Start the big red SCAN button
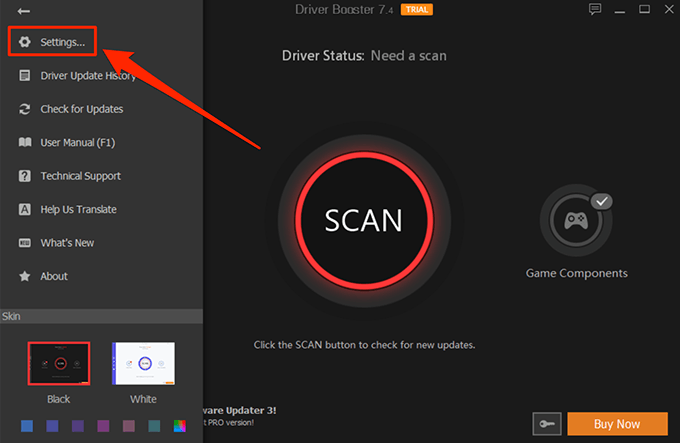Viewport: 680px width, 443px height. coord(364,220)
